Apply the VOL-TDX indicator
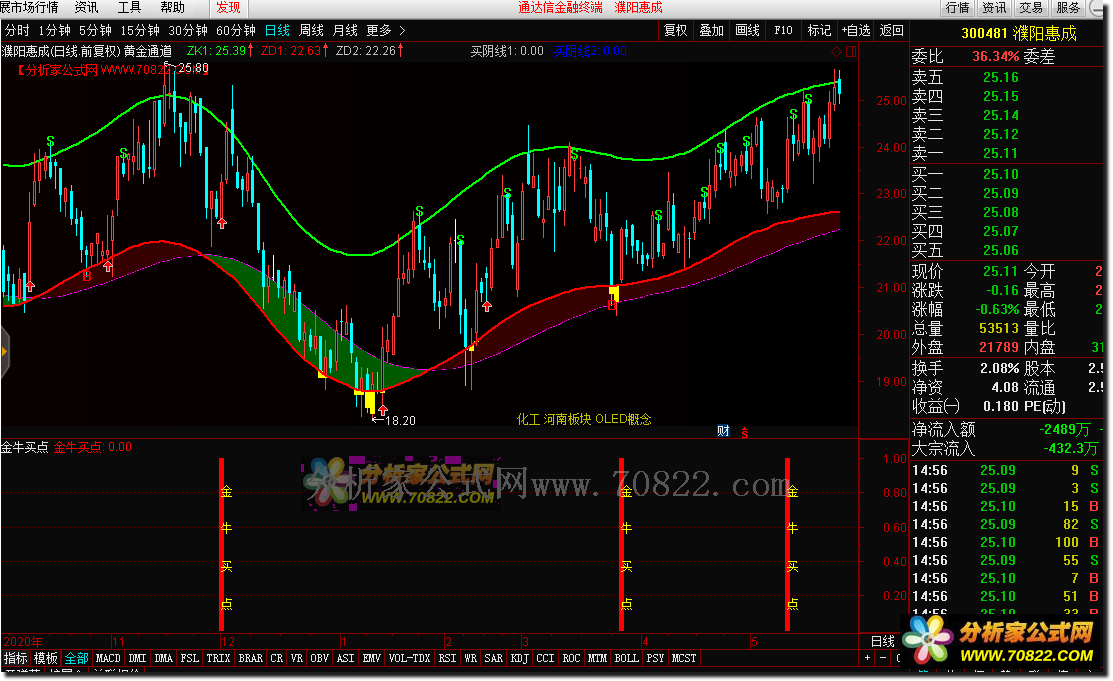This screenshot has height=681, width=1113. (x=410, y=658)
